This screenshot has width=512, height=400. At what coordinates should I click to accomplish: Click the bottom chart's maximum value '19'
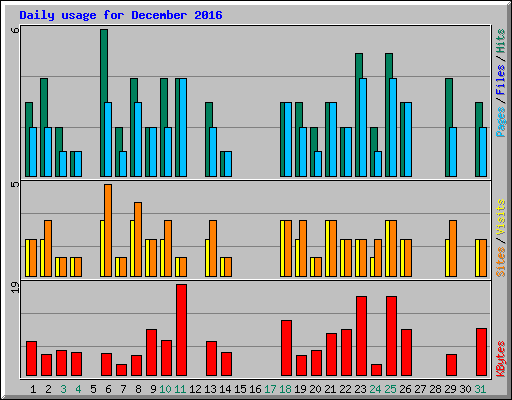coord(15,287)
